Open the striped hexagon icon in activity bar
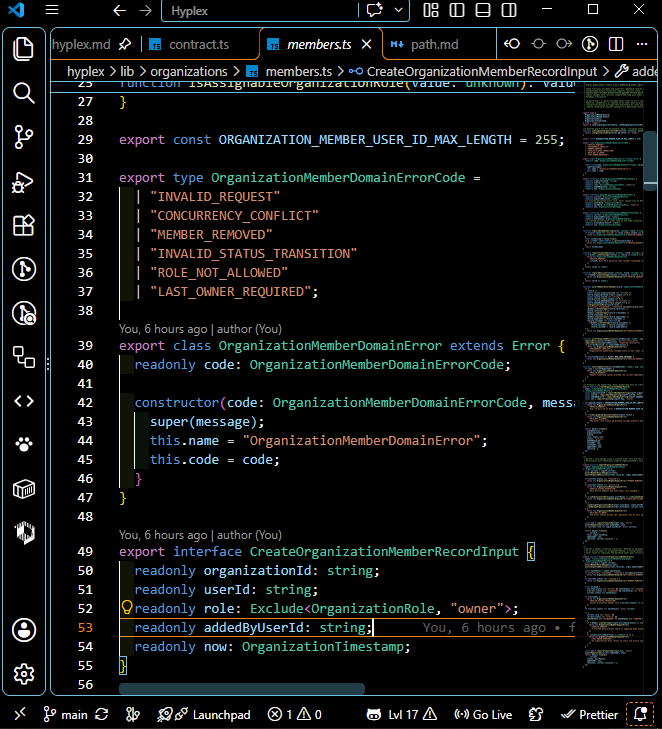This screenshot has height=729, width=662. 24,532
